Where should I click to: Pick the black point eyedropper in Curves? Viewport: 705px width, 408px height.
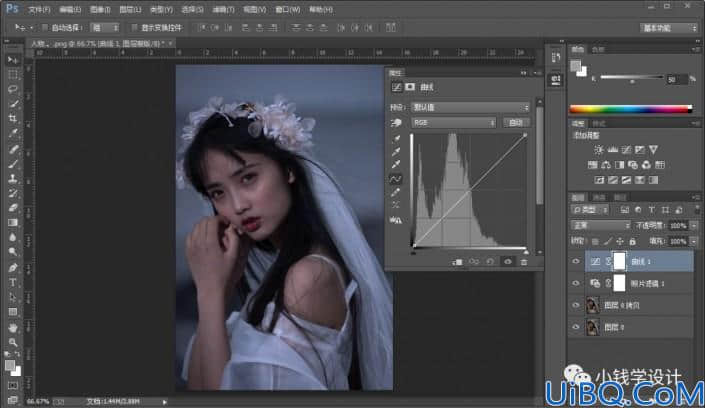tap(396, 139)
